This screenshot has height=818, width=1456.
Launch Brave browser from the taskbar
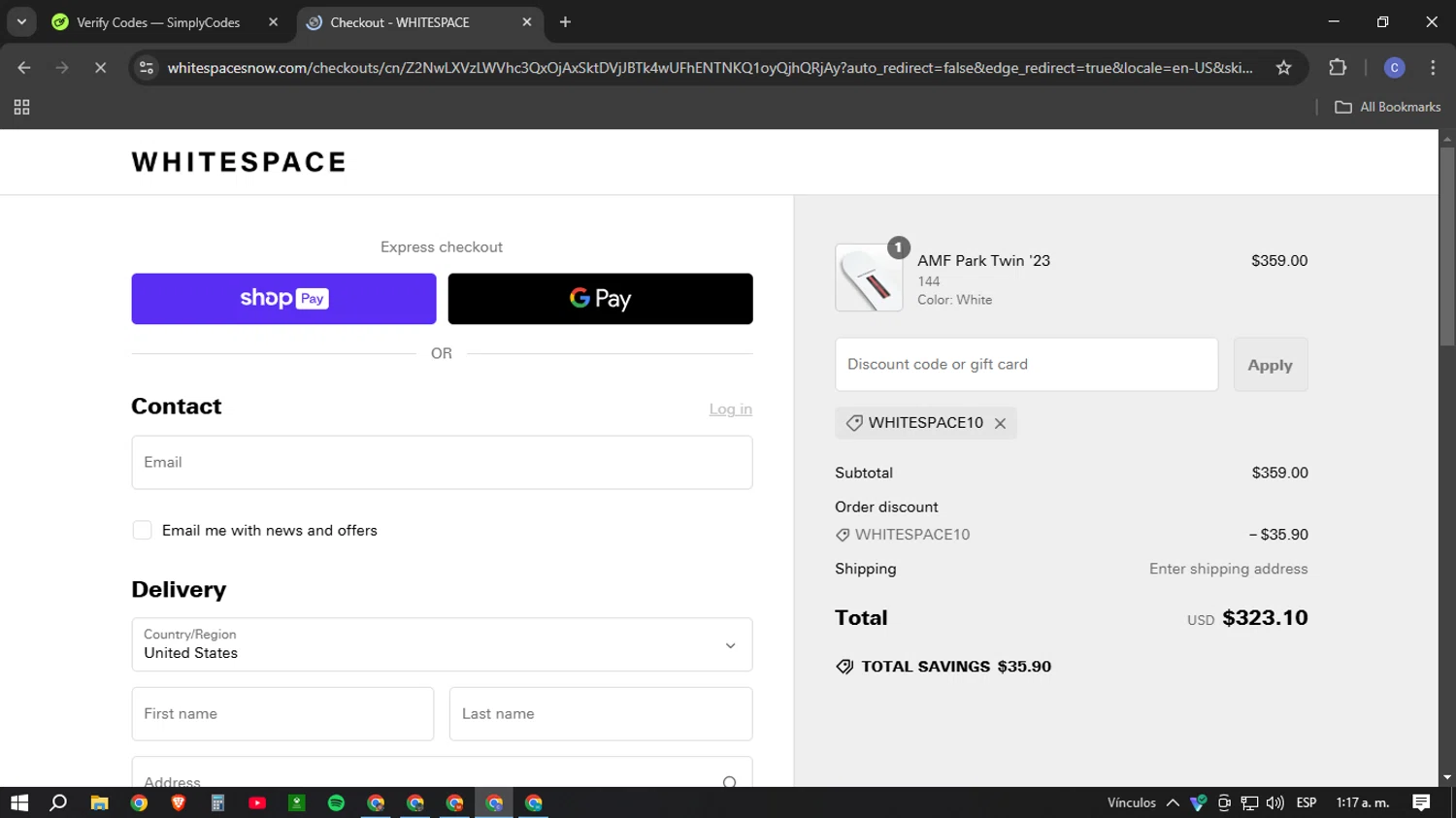coord(179,802)
